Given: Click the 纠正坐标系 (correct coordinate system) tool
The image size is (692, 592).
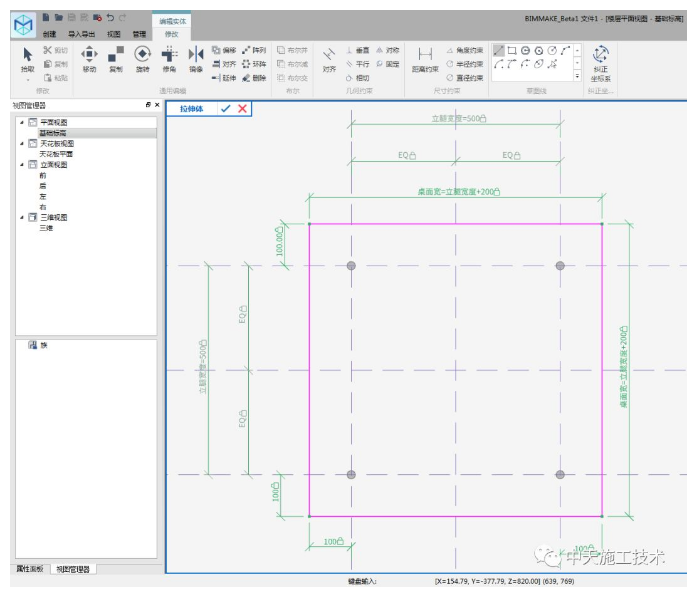Looking at the screenshot, I should (601, 63).
